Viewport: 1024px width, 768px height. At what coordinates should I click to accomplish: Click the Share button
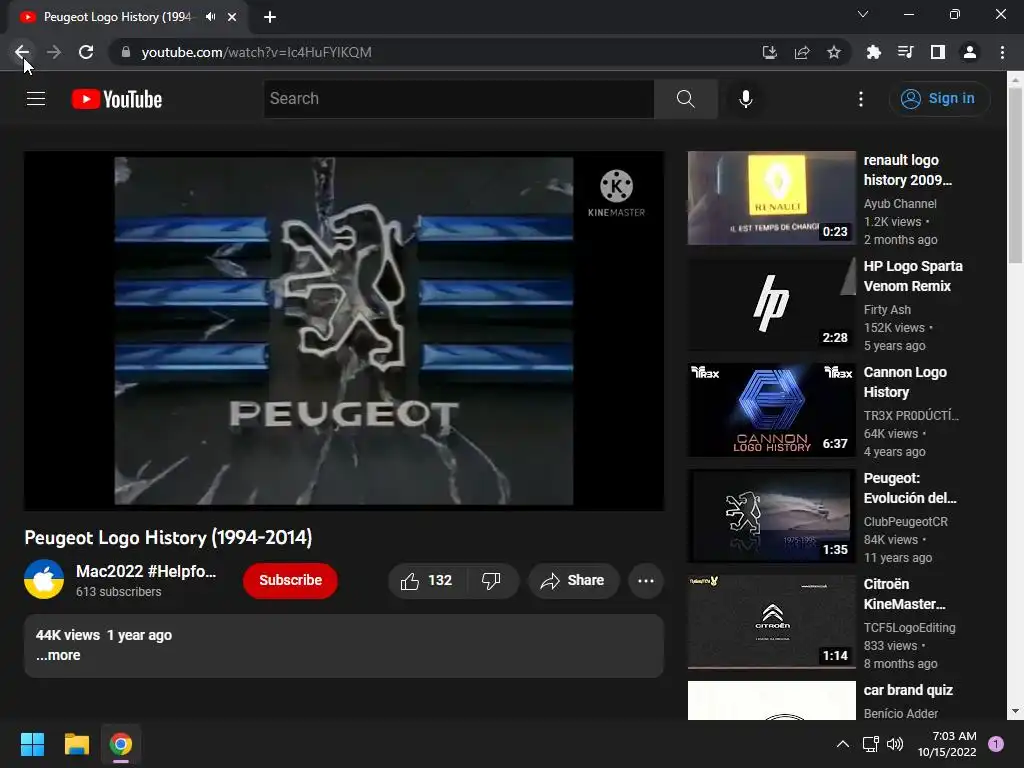pyautogui.click(x=573, y=581)
